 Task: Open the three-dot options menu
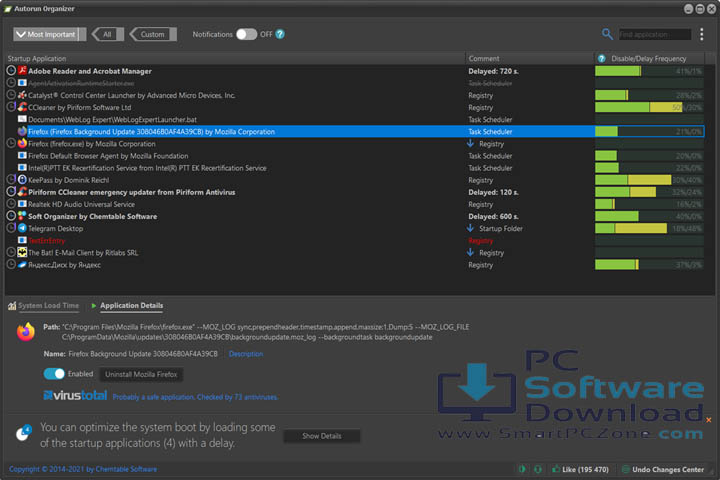pyautogui.click(x=702, y=34)
